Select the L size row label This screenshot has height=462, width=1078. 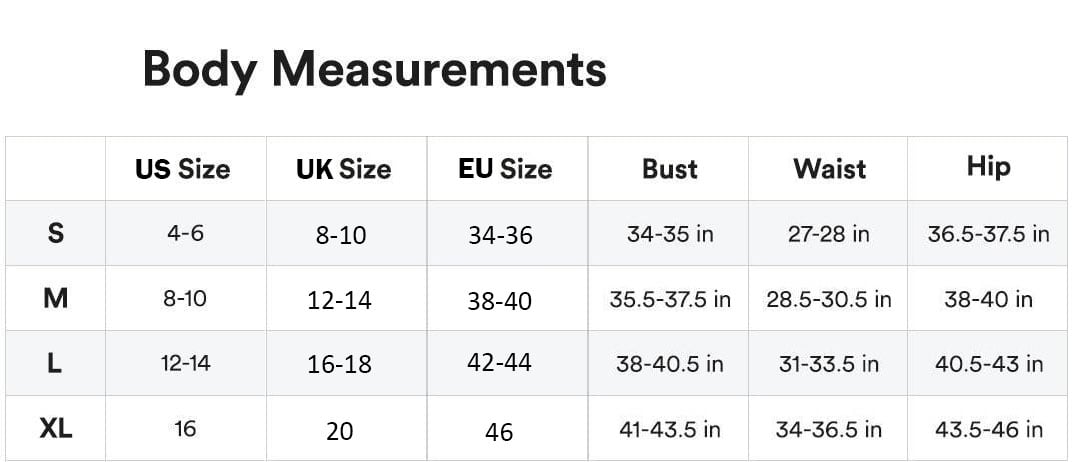[55, 363]
